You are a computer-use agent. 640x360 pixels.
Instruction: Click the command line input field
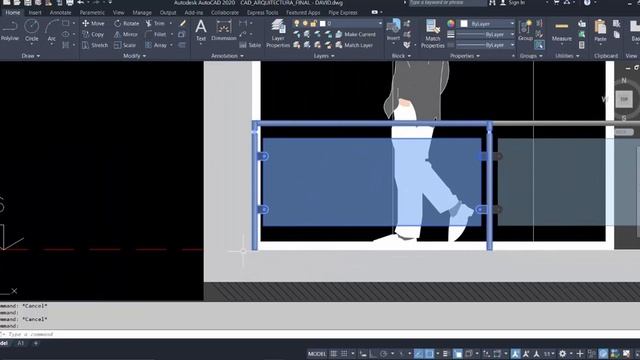(320, 334)
